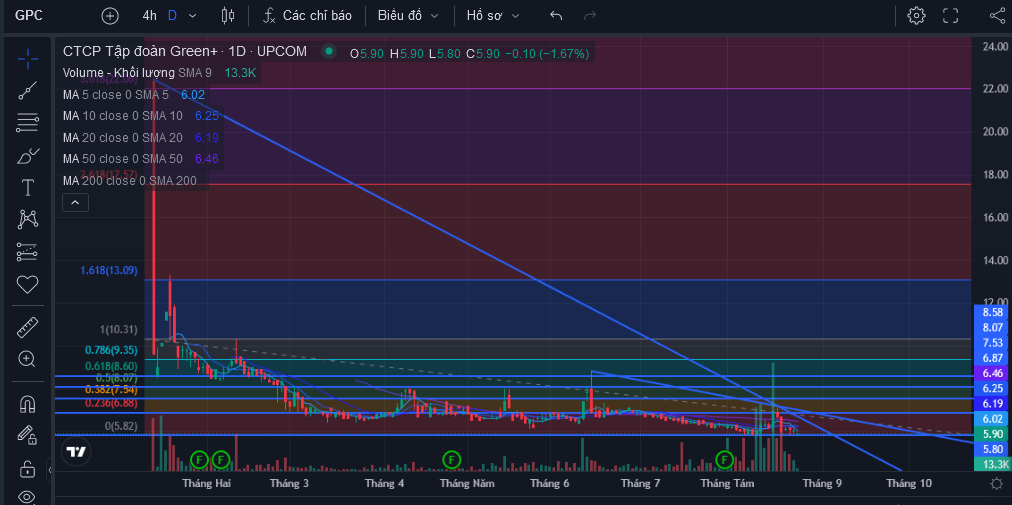This screenshot has width=1012, height=505.
Task: Click the 6.25 MA 10 price label
Action: [992, 388]
